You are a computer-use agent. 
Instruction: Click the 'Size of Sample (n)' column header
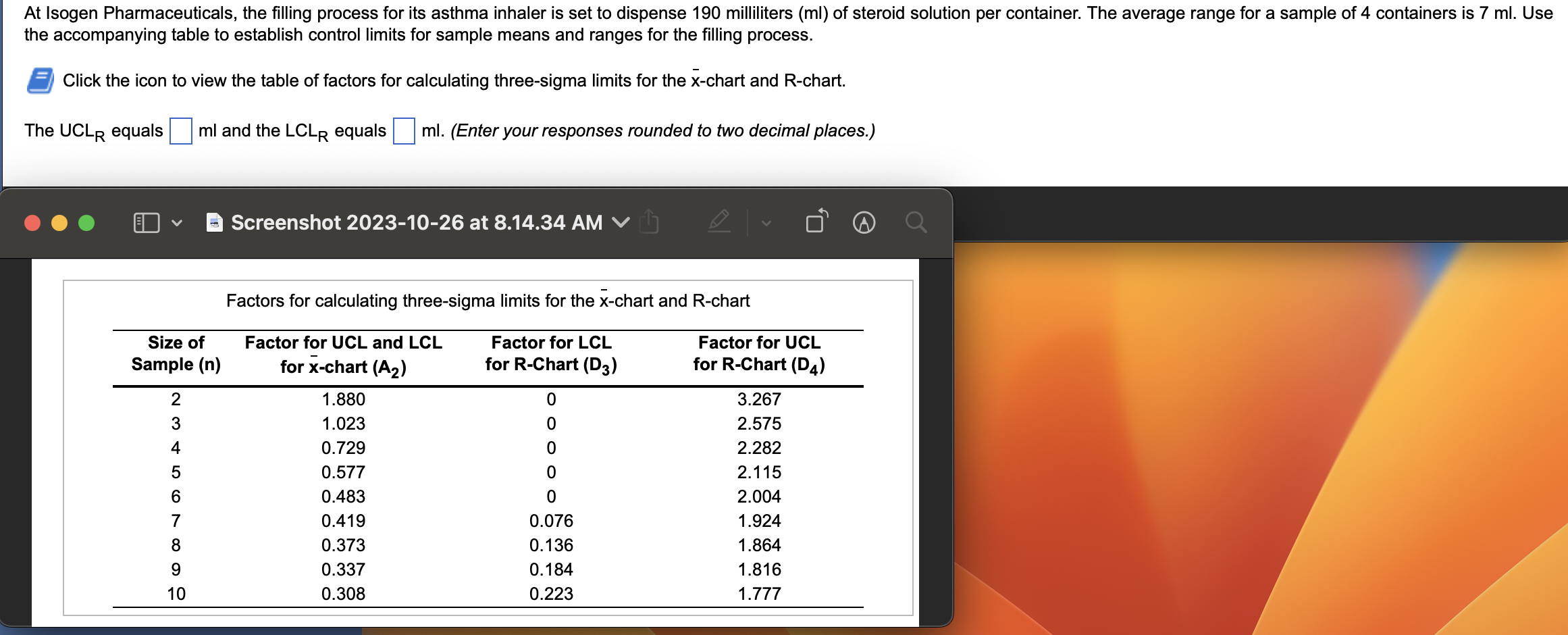coord(176,353)
